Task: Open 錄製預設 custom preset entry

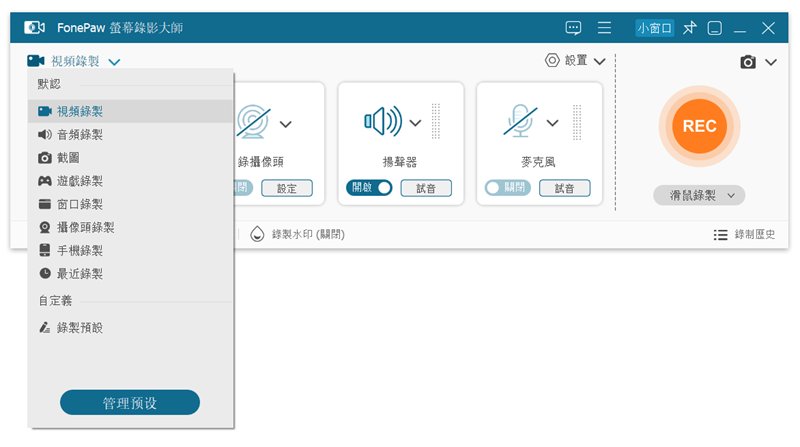Action: pyautogui.click(x=131, y=328)
